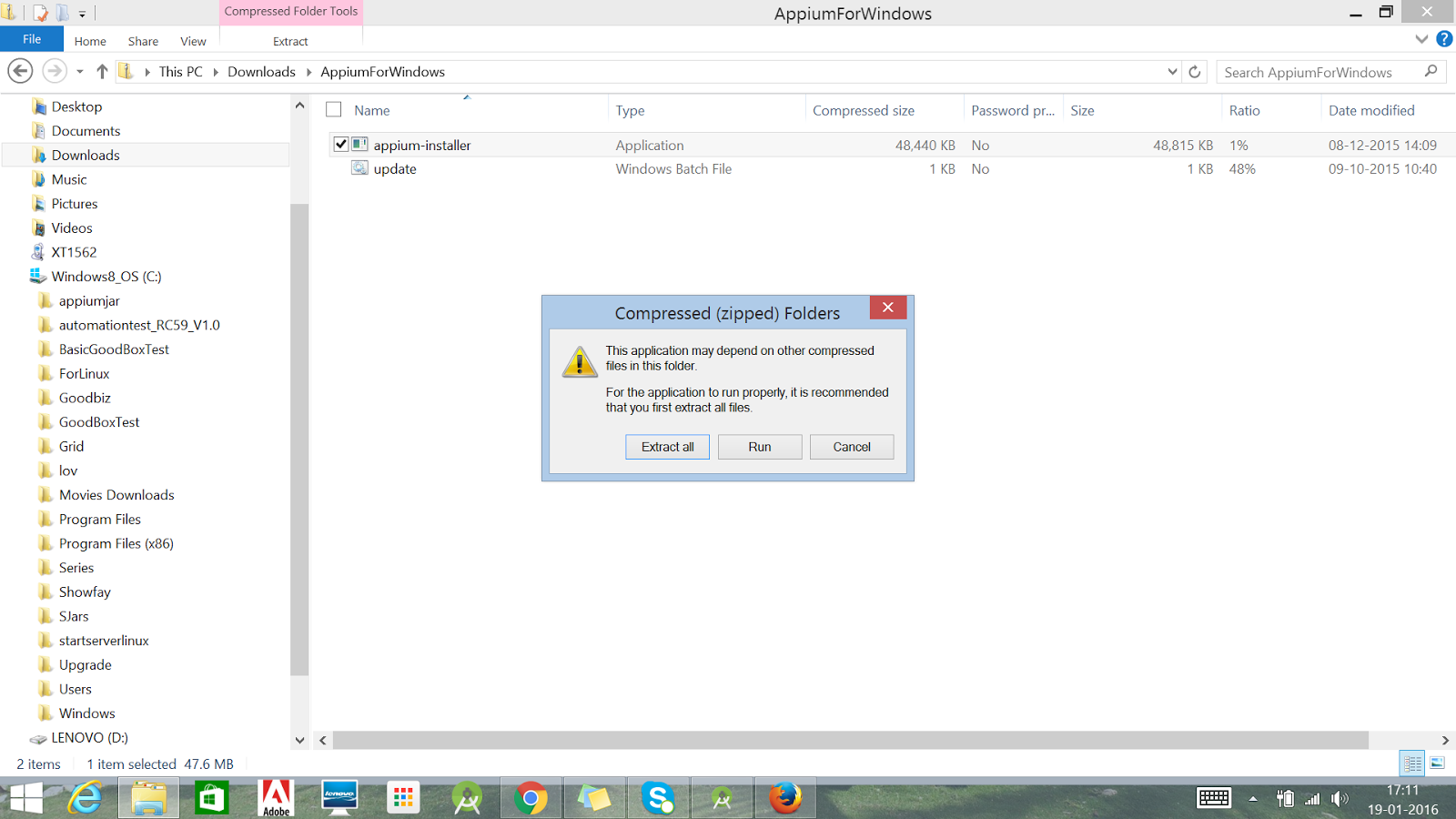Click the appium-installer application icon
This screenshot has width=1456, height=819.
(360, 144)
